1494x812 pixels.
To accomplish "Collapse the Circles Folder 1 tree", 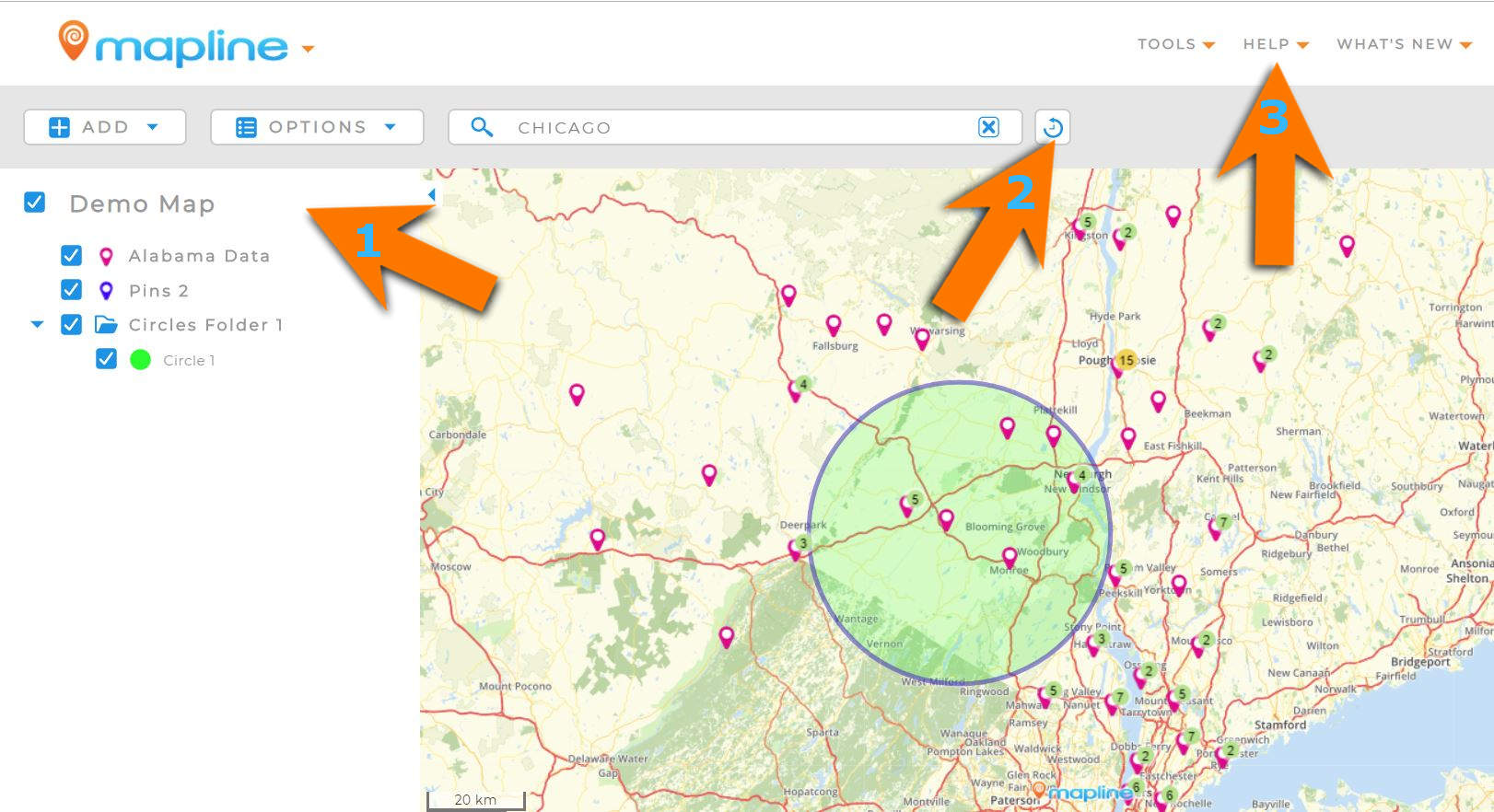I will pyautogui.click(x=37, y=324).
